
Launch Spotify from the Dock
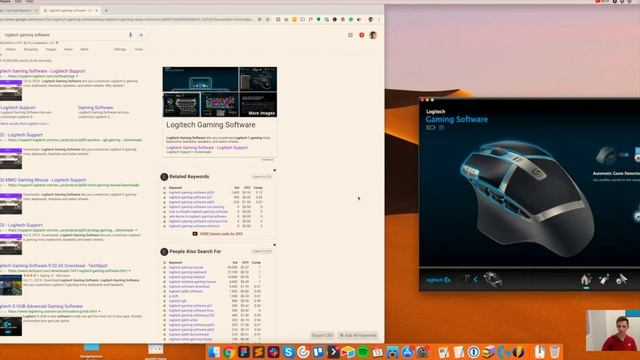[x=363, y=352]
